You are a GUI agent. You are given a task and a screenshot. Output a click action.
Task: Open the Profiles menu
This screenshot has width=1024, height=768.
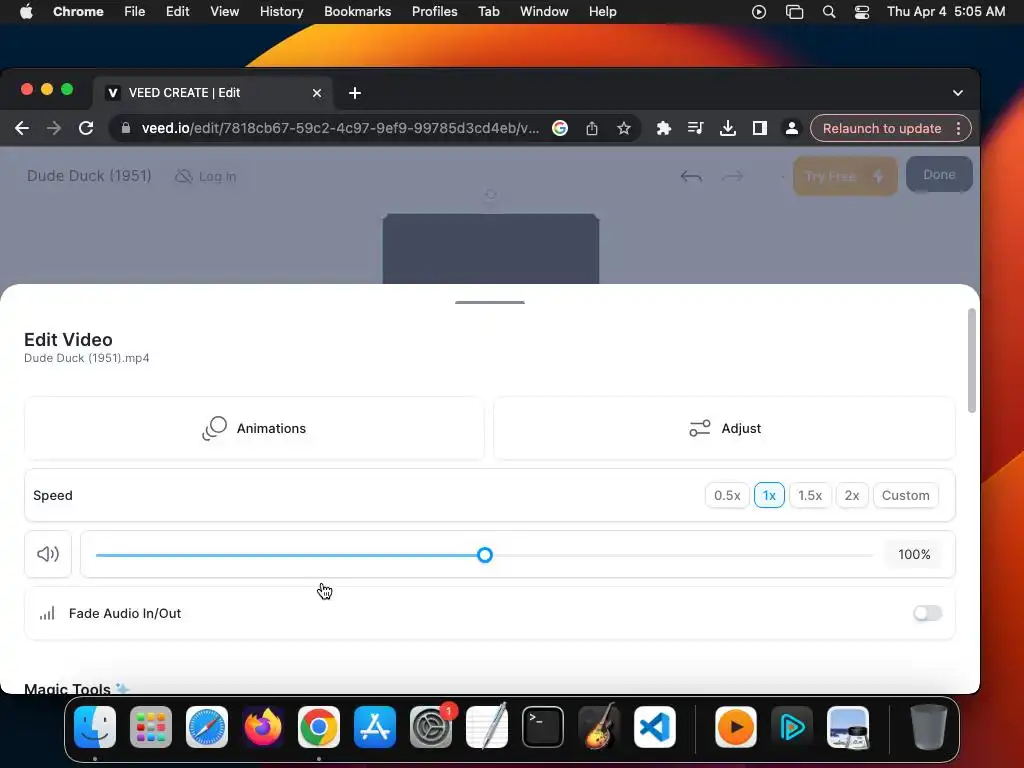pos(434,11)
